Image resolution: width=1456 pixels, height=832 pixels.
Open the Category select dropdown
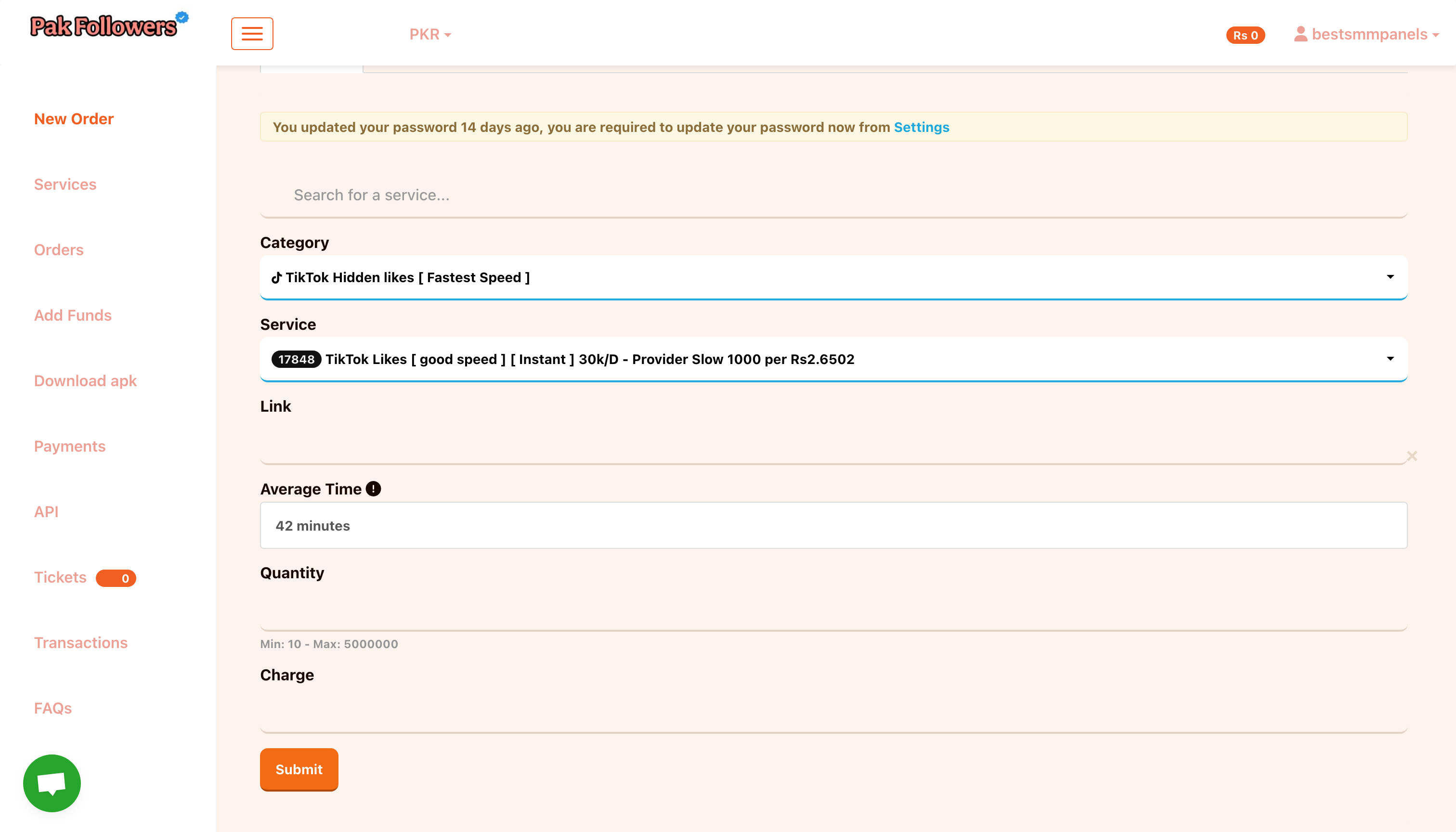(x=833, y=277)
